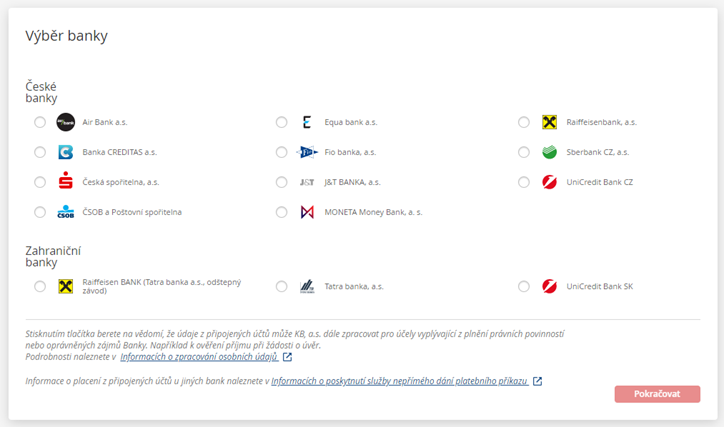Click the Air Bank logo icon
This screenshot has width=724, height=427.
pos(66,122)
